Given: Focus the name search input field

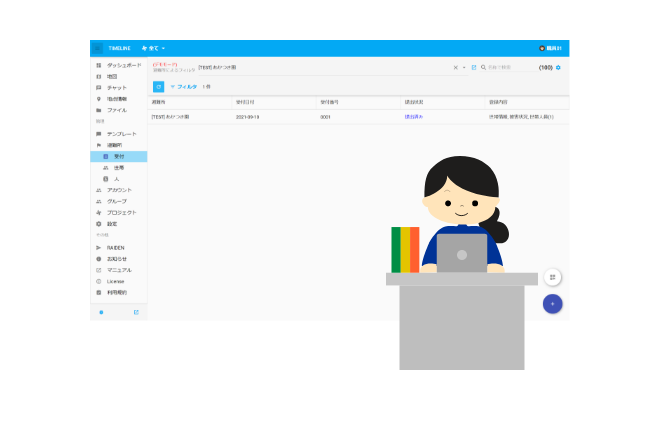Looking at the screenshot, I should point(512,67).
